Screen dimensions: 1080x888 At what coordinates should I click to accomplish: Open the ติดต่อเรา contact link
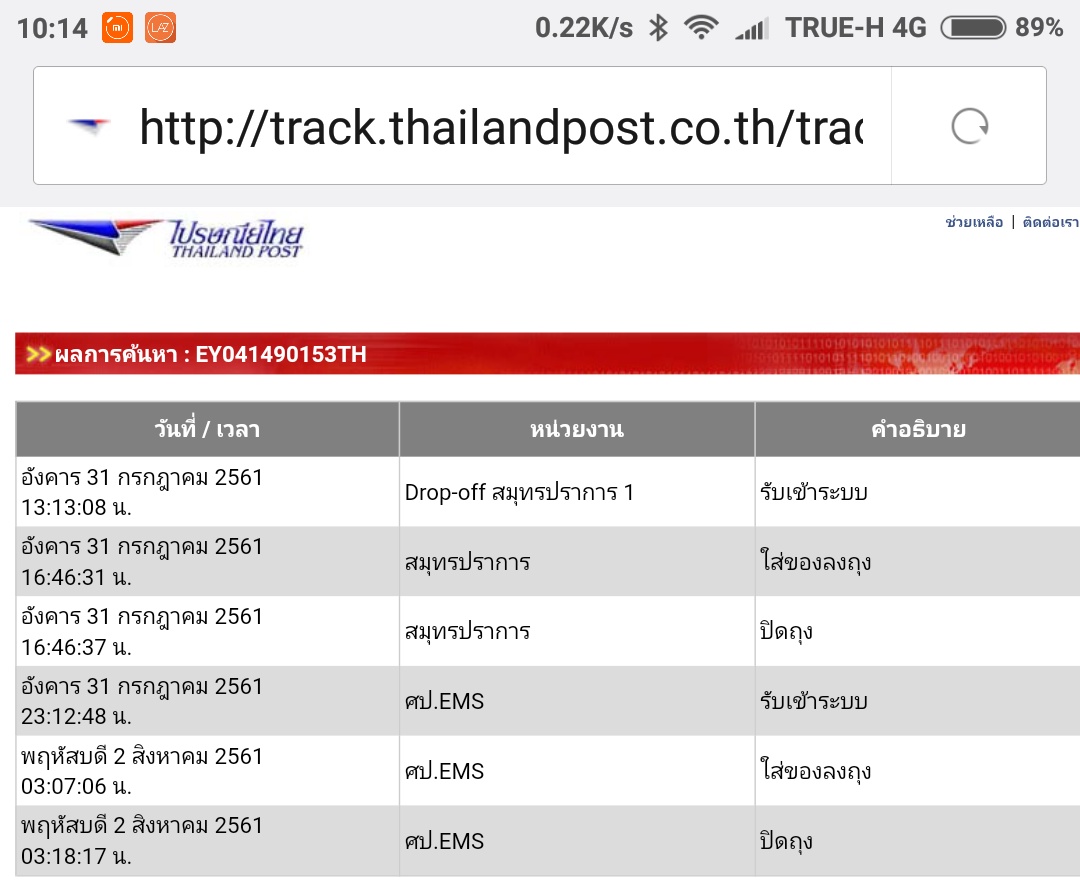click(1050, 222)
